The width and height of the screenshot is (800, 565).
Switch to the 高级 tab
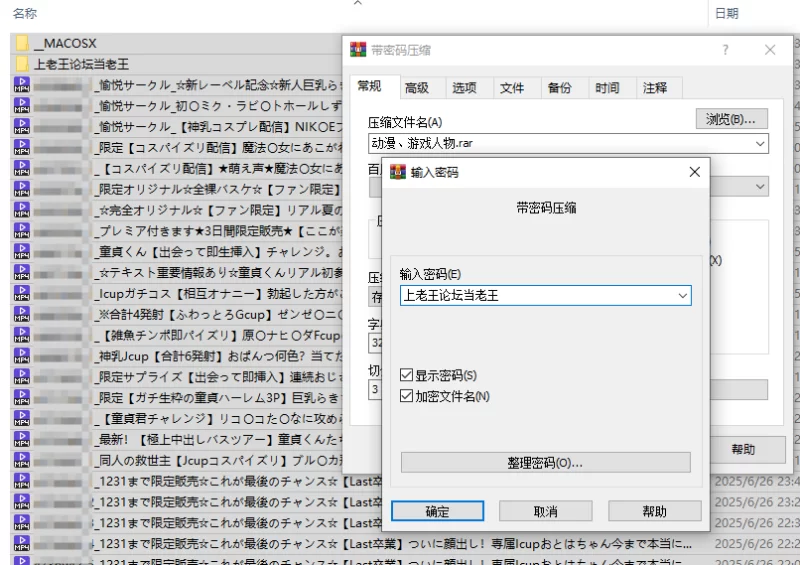pos(417,88)
